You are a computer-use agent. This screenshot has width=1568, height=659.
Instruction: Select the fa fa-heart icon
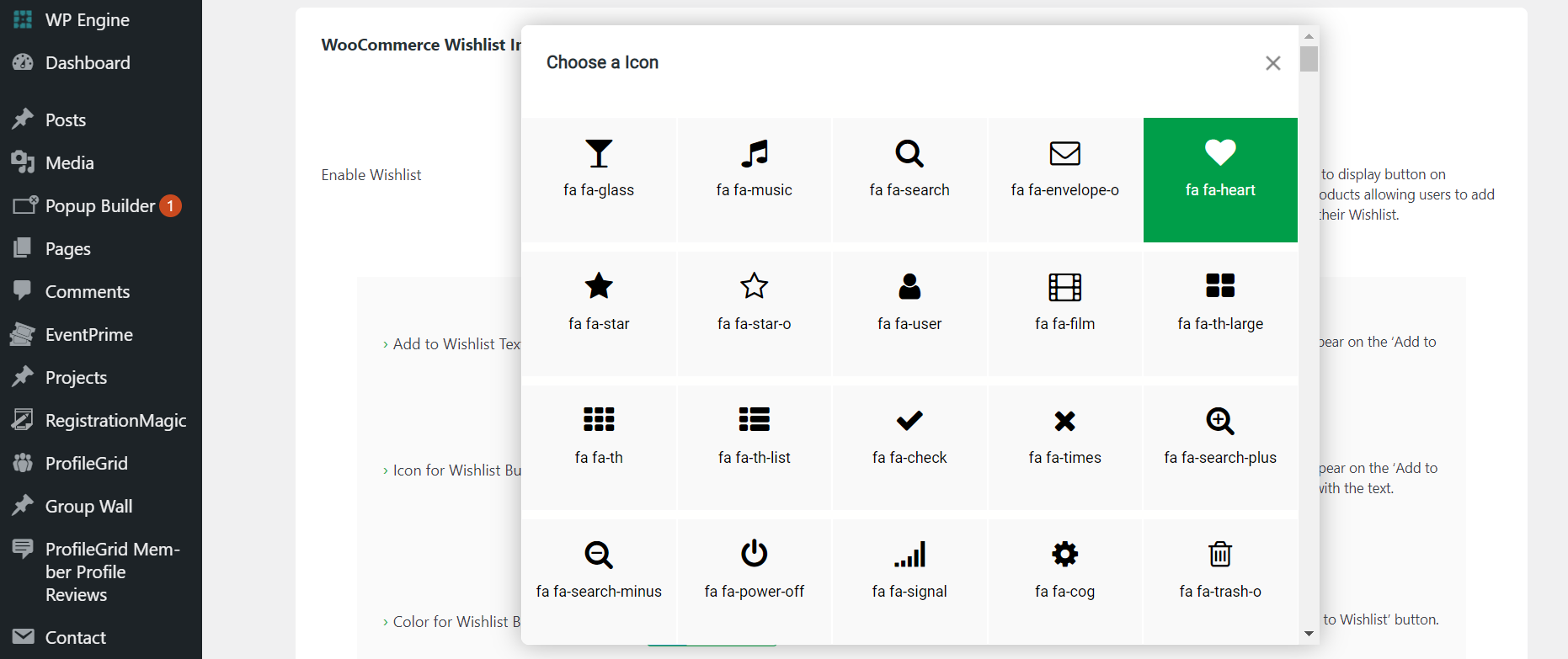coord(1220,179)
